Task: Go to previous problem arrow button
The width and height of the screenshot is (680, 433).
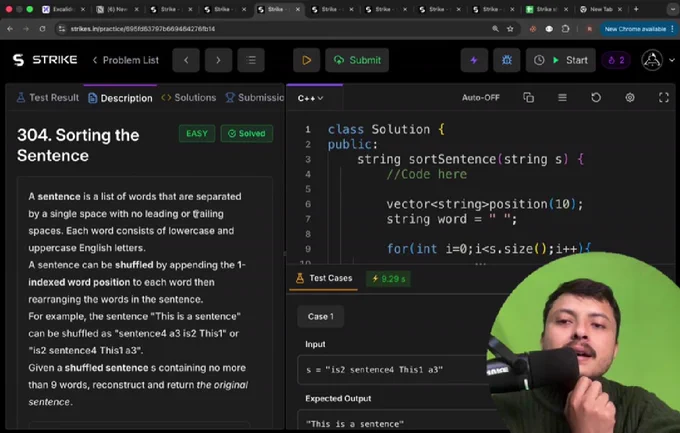Action: 186,60
